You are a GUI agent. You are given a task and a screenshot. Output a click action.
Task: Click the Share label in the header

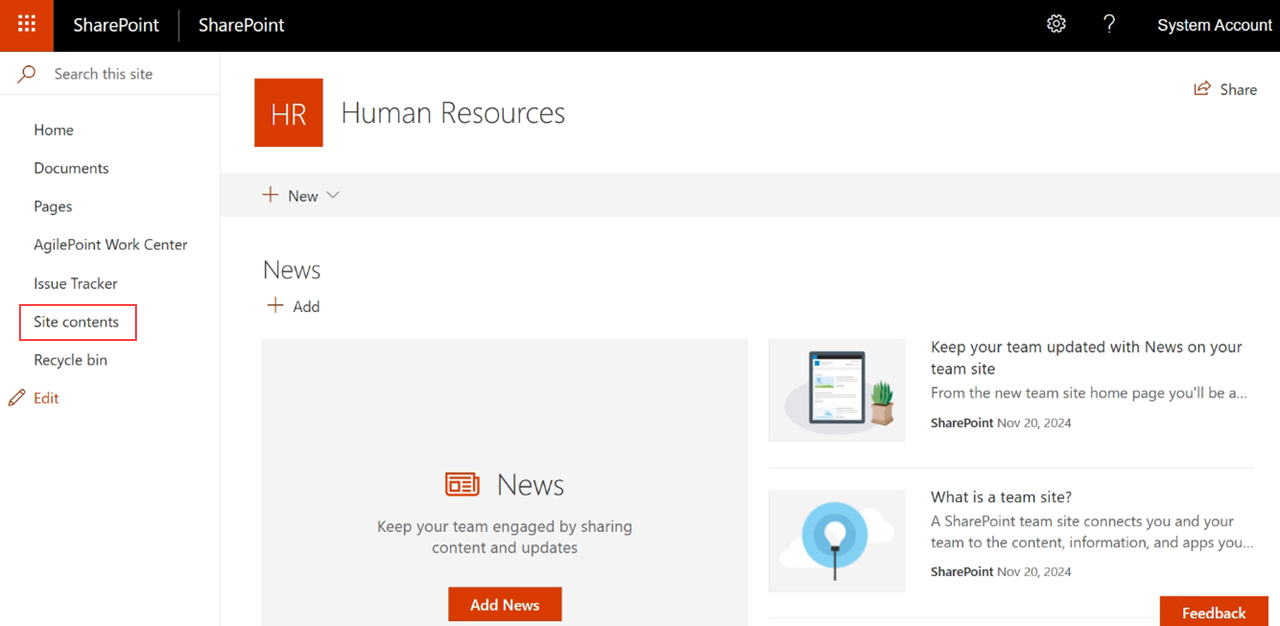(x=1238, y=89)
